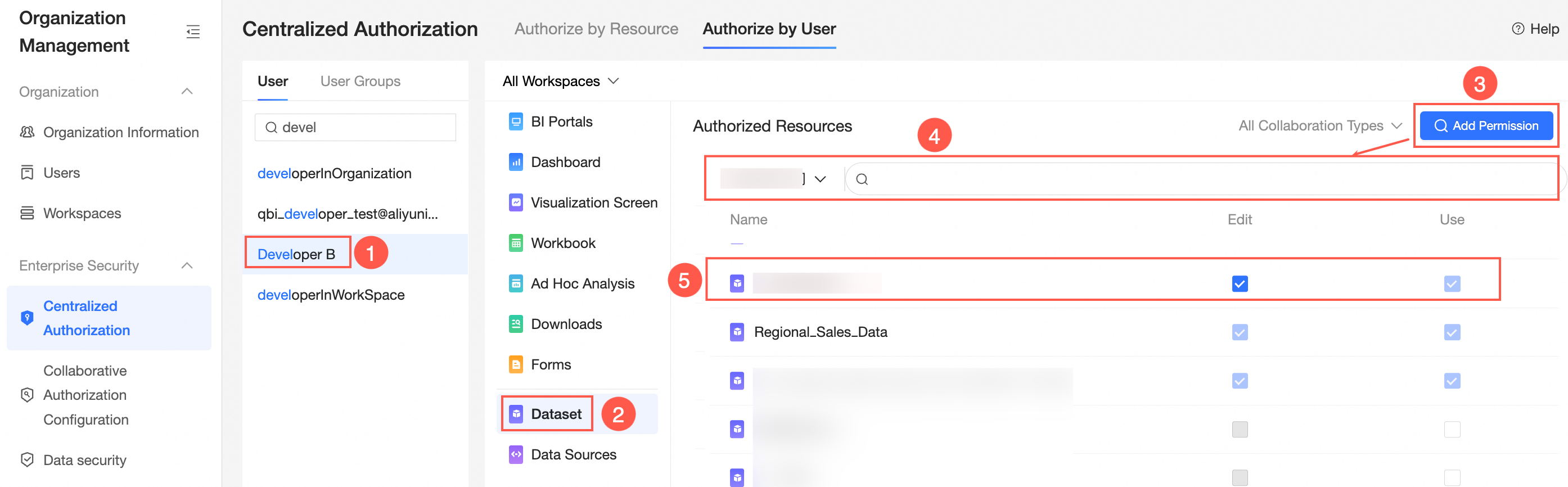Viewport: 1568px width, 487px height.
Task: Click the Data security shield icon
Action: [28, 459]
